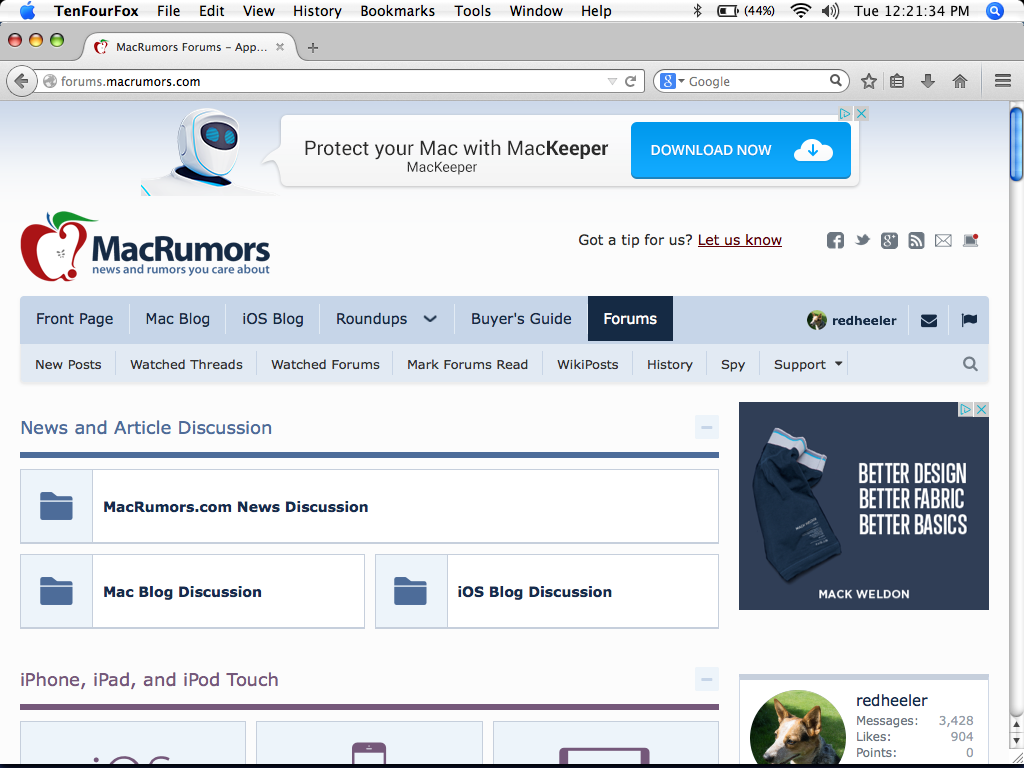Collapse the News and Article Discussion section
Viewport: 1024px width, 768px height.
(x=707, y=428)
